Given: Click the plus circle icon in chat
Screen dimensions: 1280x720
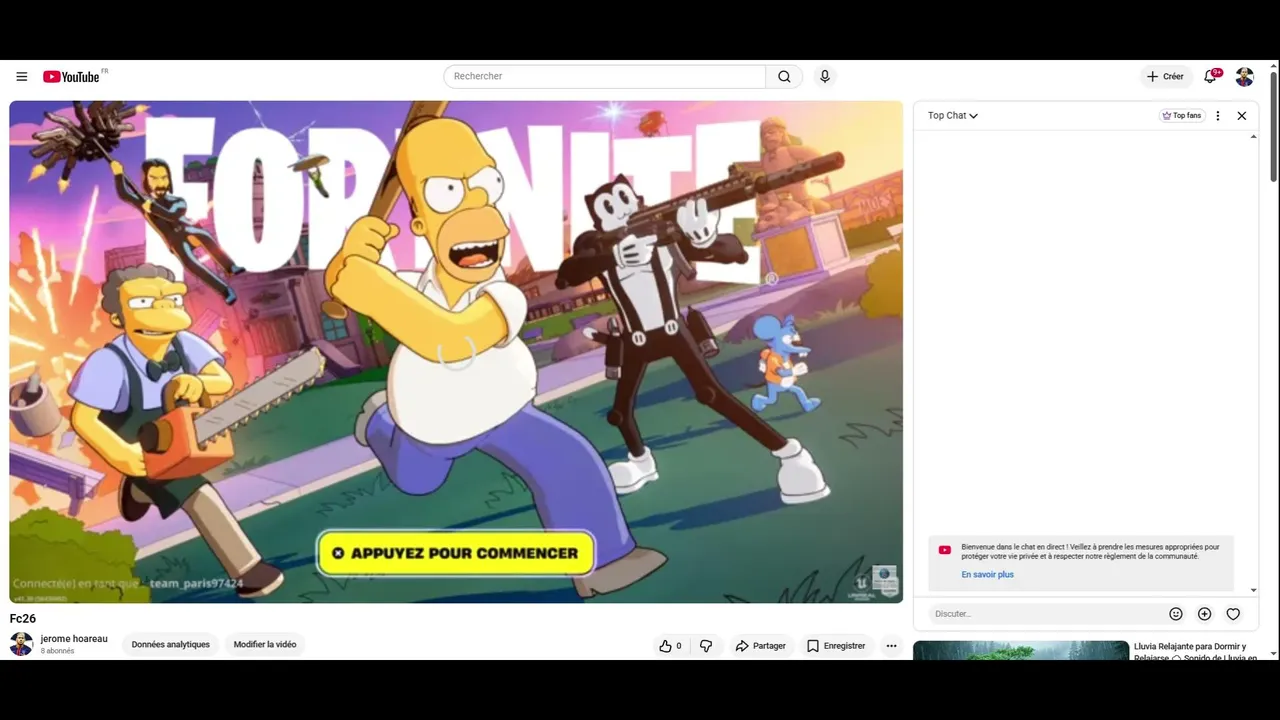Looking at the screenshot, I should pos(1205,614).
